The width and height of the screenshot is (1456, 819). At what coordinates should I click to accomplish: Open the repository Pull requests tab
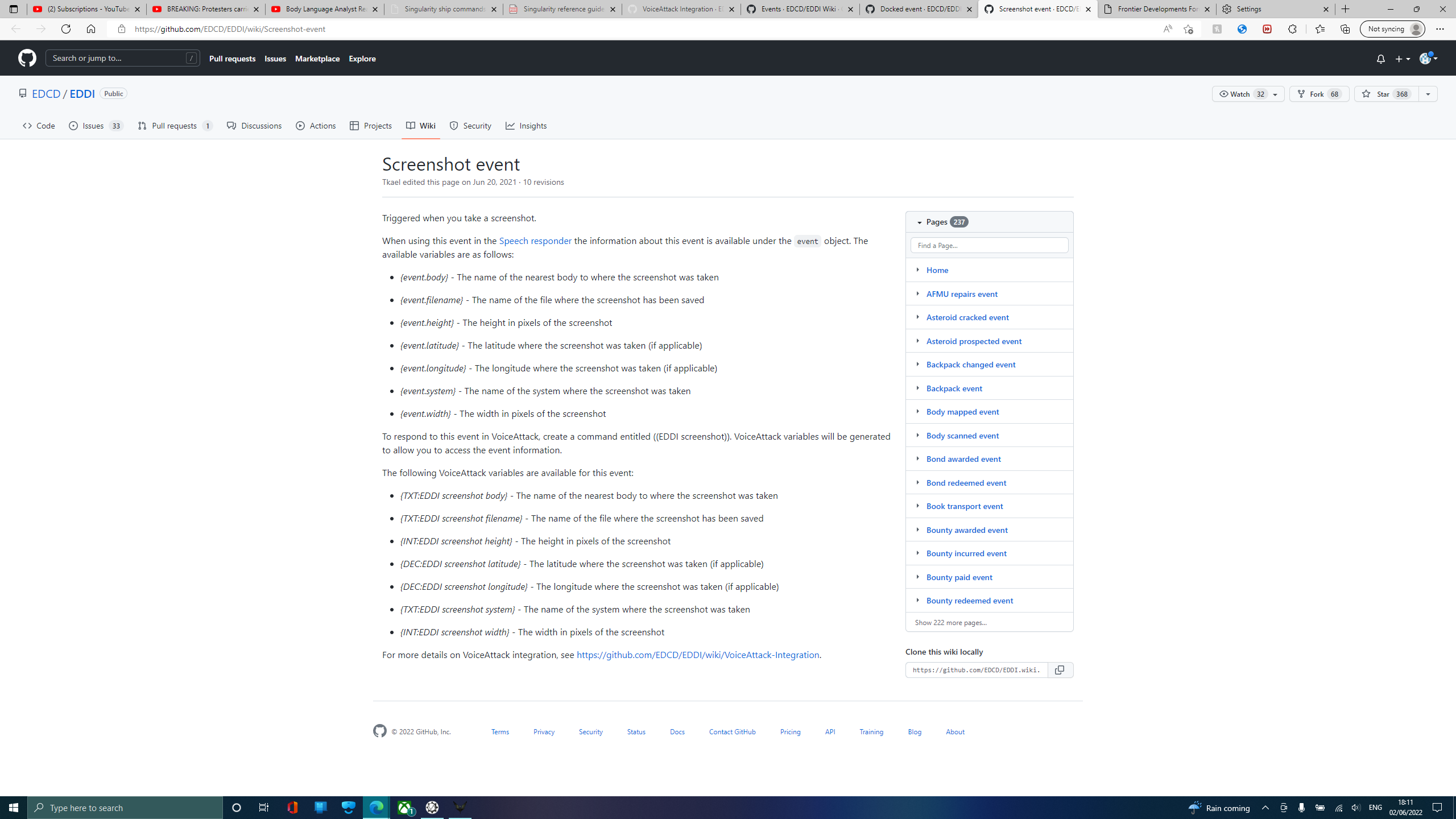pyautogui.click(x=175, y=126)
